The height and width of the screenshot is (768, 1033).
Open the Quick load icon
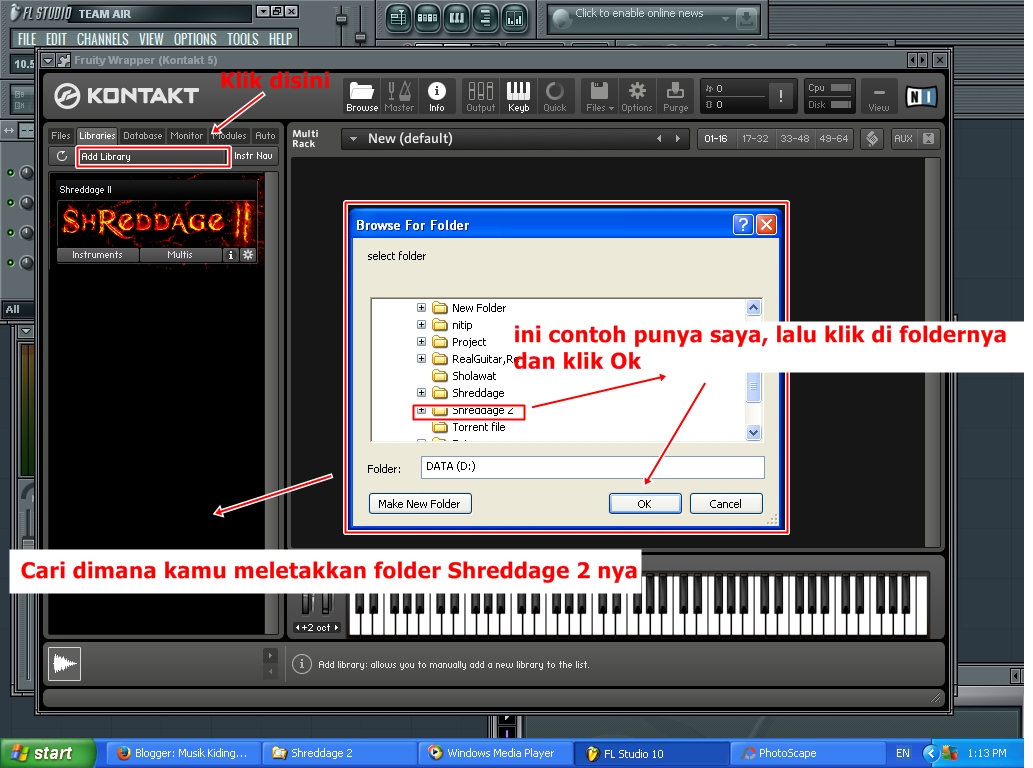555,97
